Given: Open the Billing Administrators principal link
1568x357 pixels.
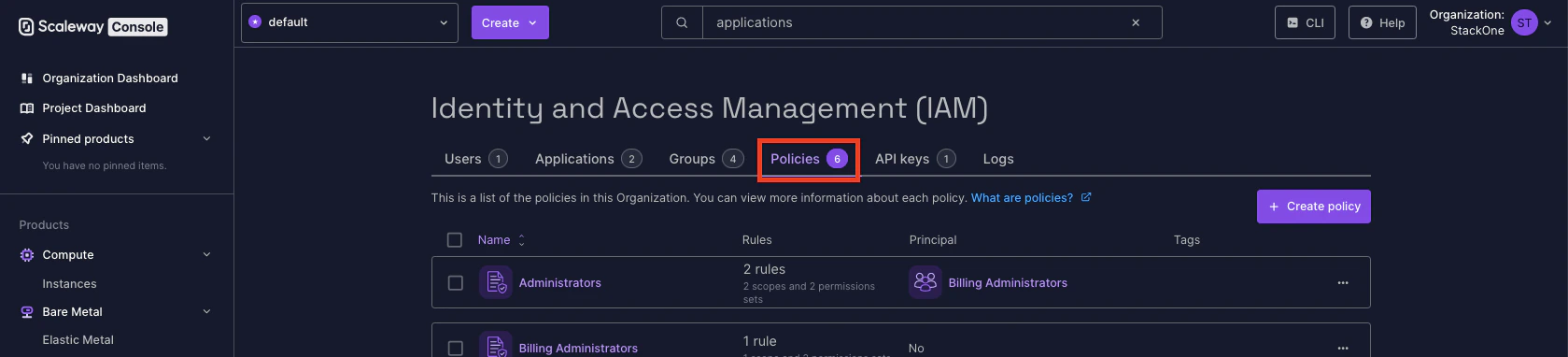Looking at the screenshot, I should pos(1008,283).
